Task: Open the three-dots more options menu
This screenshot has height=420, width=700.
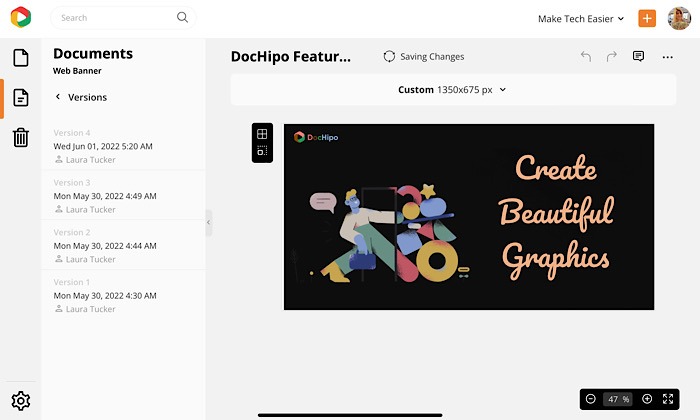Action: click(667, 57)
